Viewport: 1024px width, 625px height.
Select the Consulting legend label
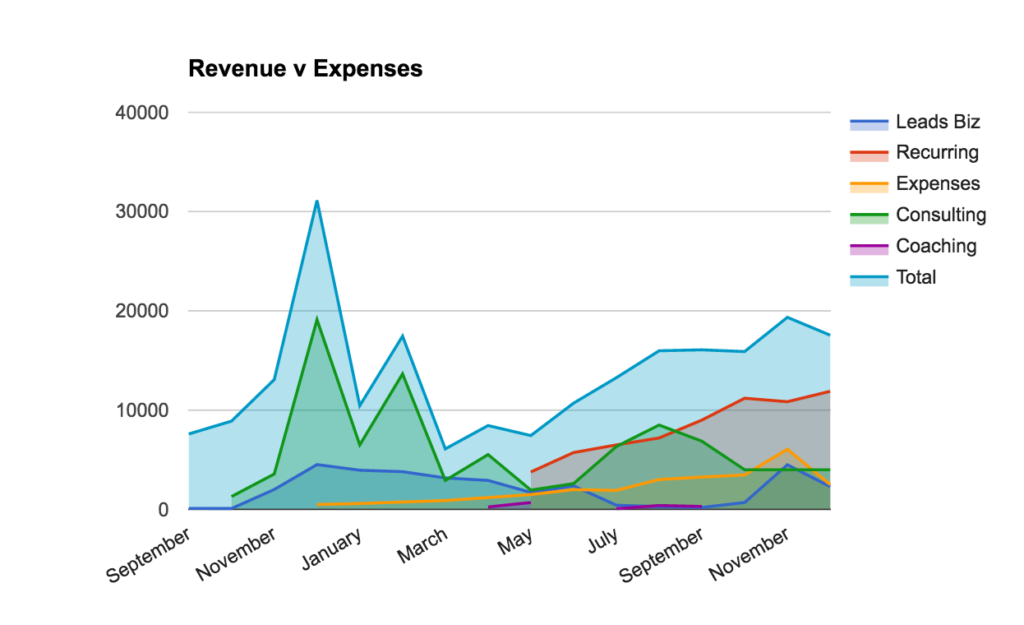point(941,216)
